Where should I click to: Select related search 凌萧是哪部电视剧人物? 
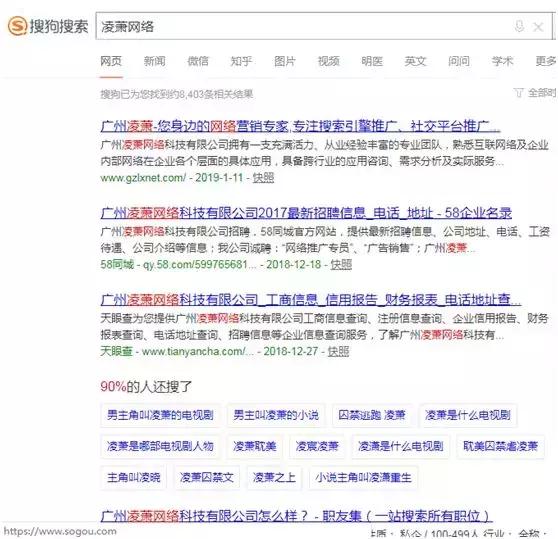(160, 446)
